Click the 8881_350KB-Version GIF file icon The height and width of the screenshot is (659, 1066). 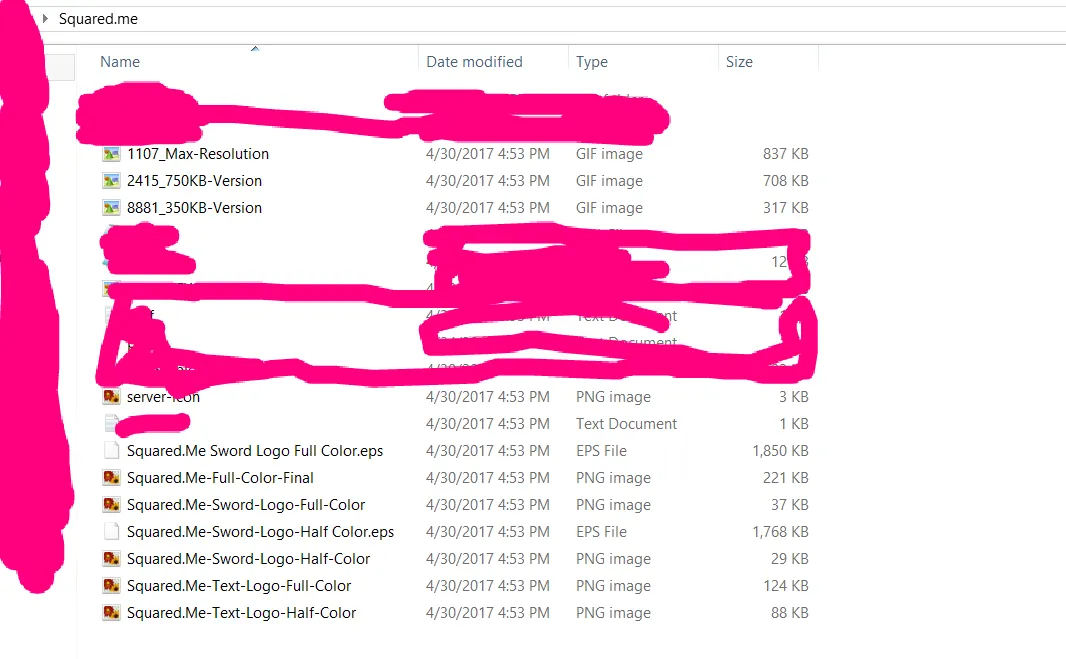pos(111,208)
